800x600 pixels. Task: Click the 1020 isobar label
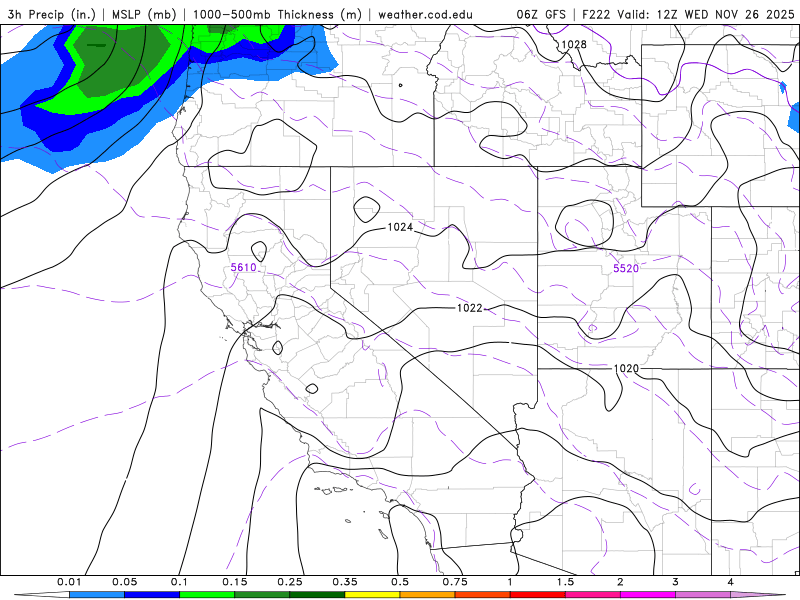626,368
